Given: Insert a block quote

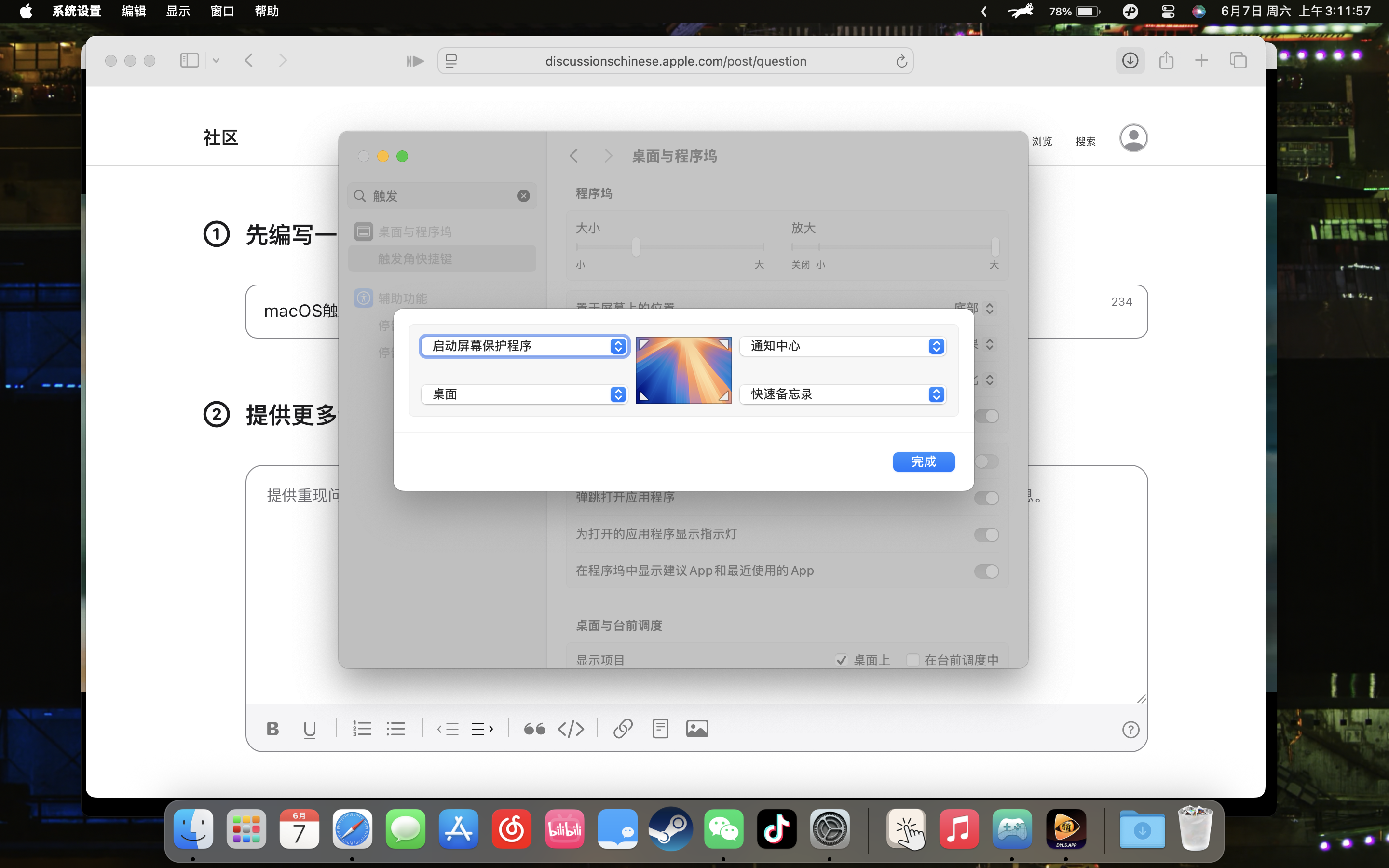Looking at the screenshot, I should click(534, 729).
